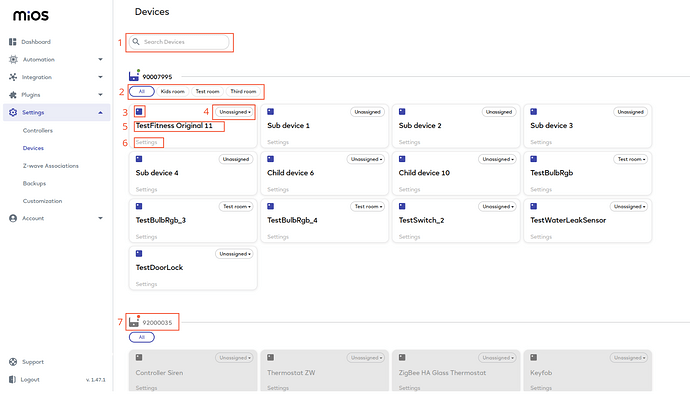Click device icon on TestWaterLeakSensor card
Screen dimensions: 690x396
pos(533,206)
